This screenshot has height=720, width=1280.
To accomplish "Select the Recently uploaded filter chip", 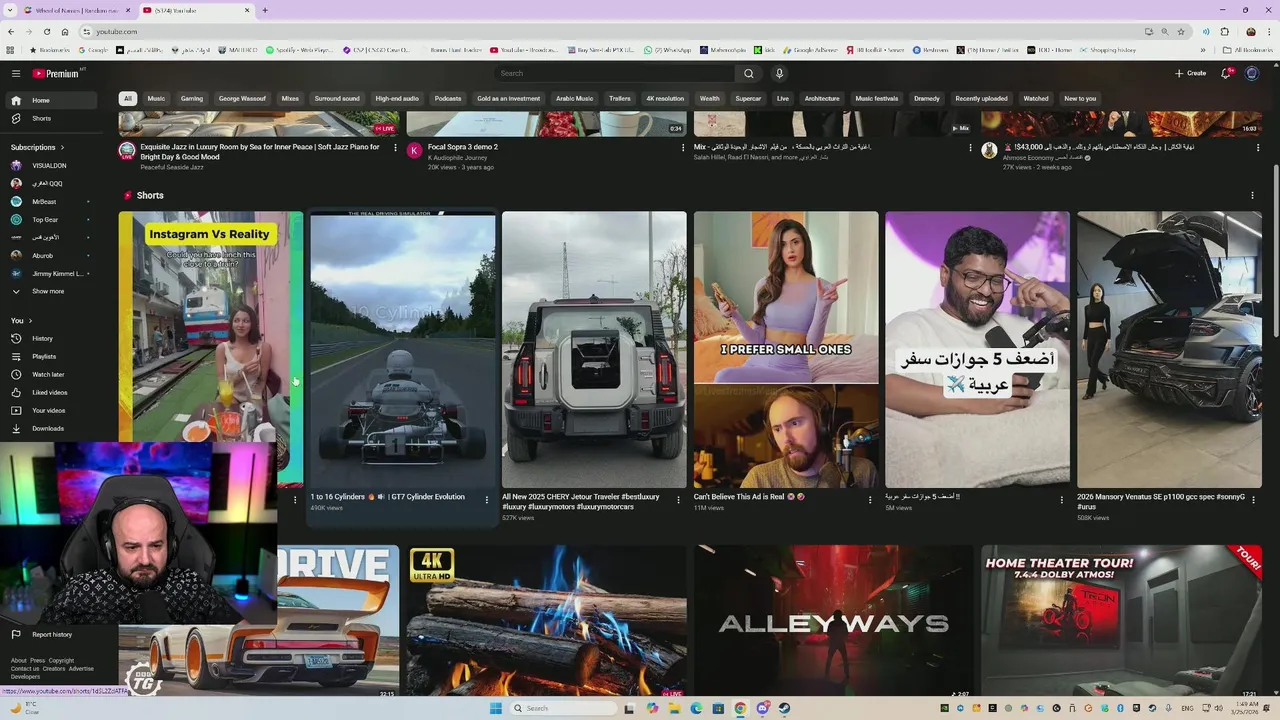I will [981, 98].
